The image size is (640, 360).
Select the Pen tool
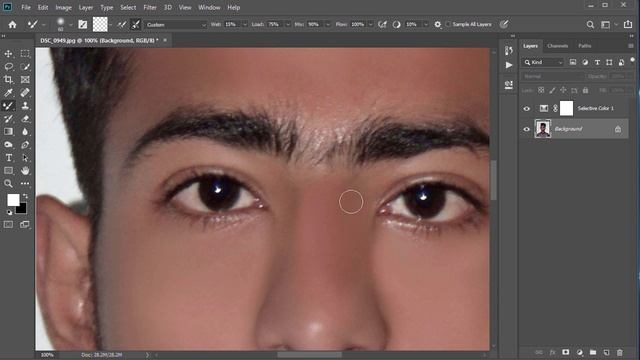coord(25,144)
